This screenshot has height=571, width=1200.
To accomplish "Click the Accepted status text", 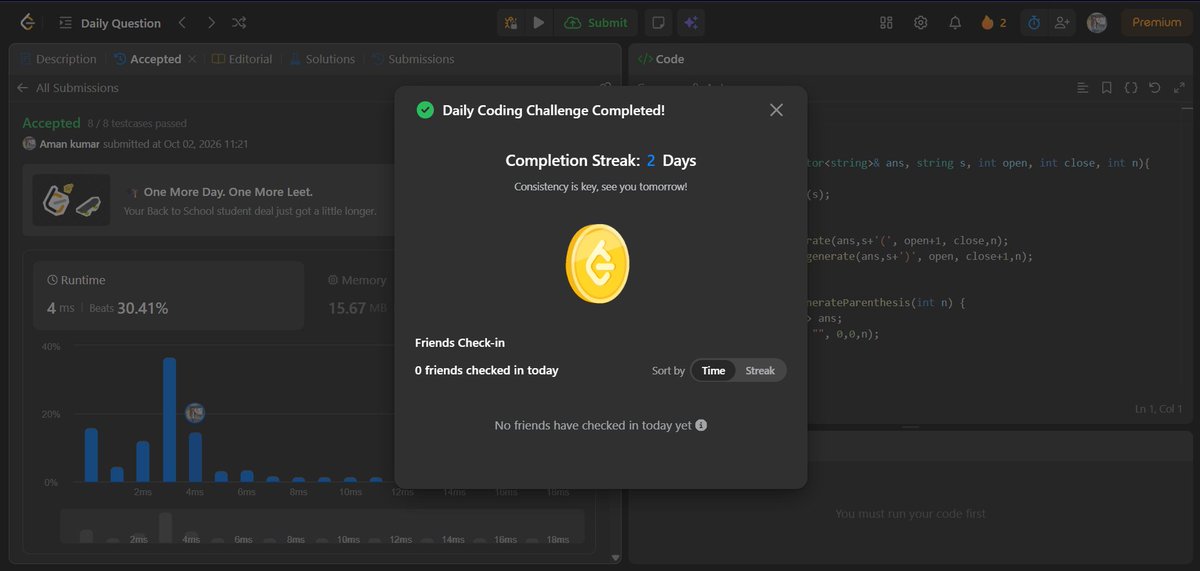I will point(51,123).
